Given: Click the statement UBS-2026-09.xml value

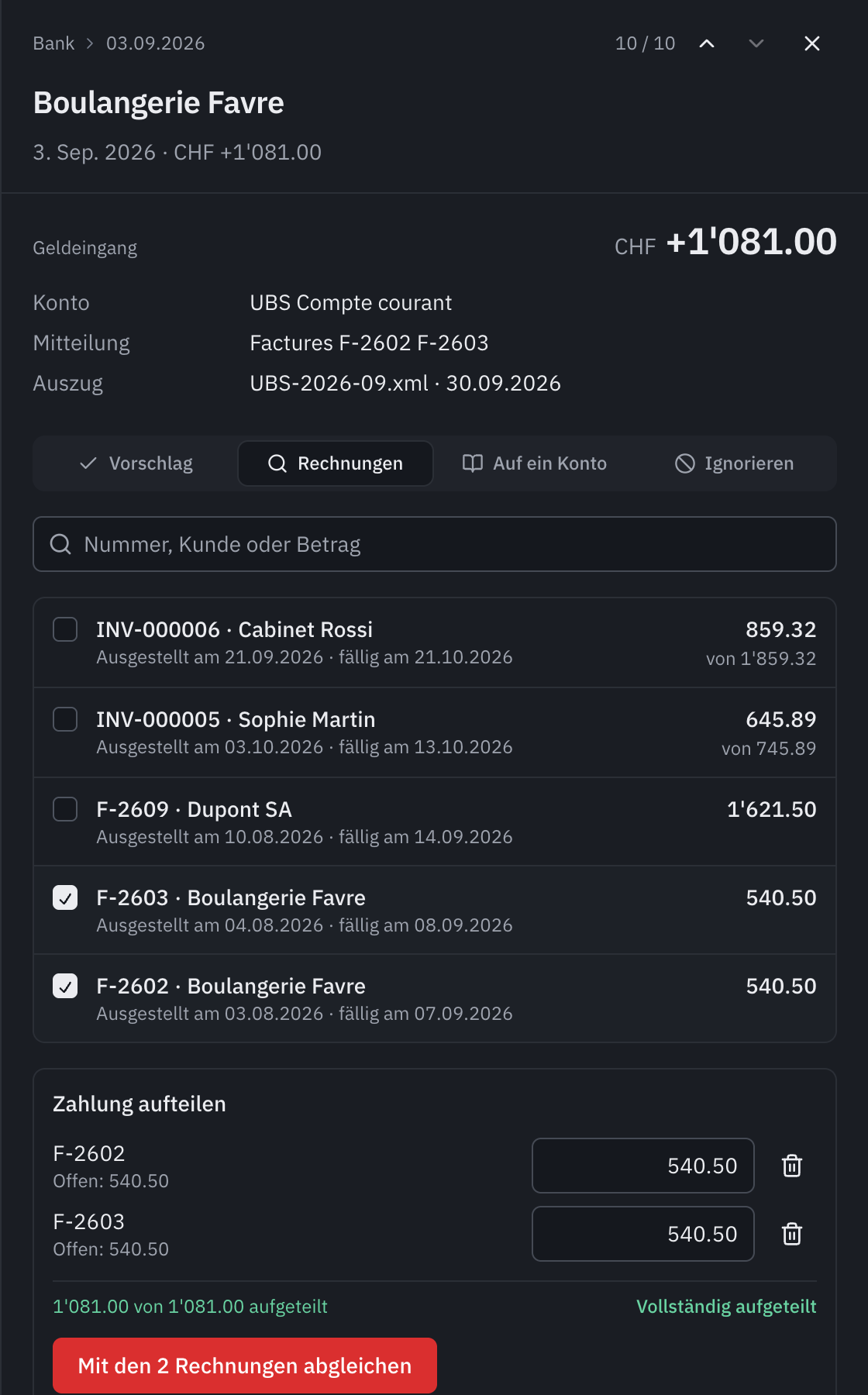Looking at the screenshot, I should click(405, 384).
